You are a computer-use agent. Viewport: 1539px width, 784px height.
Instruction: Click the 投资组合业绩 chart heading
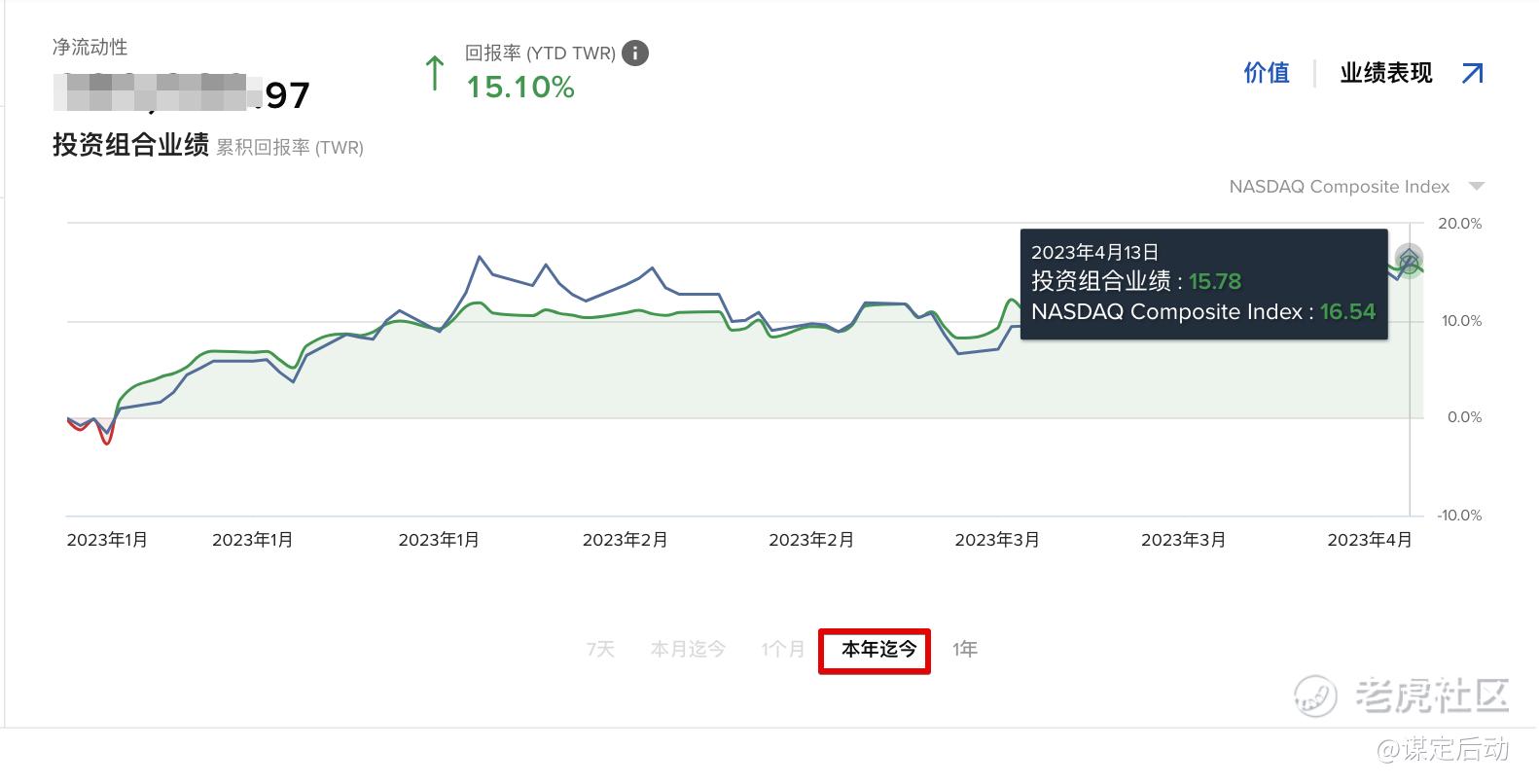pos(130,145)
